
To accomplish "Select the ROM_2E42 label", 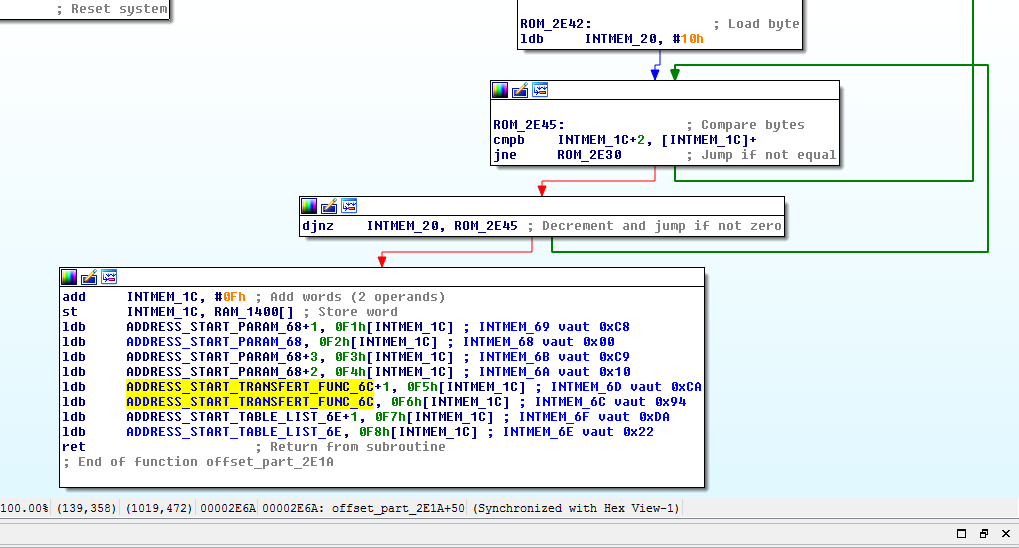I will (x=556, y=24).
